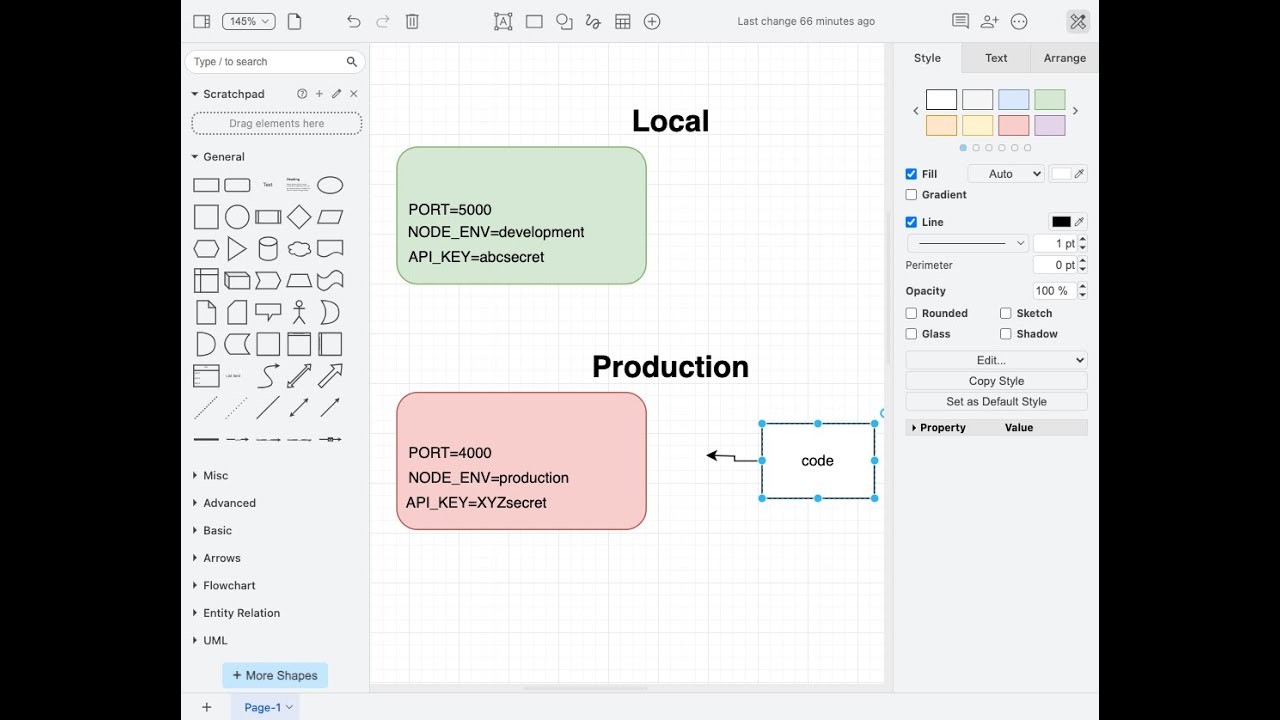This screenshot has height=720, width=1280.
Task: Click the share add-user icon
Action: [x=990, y=21]
